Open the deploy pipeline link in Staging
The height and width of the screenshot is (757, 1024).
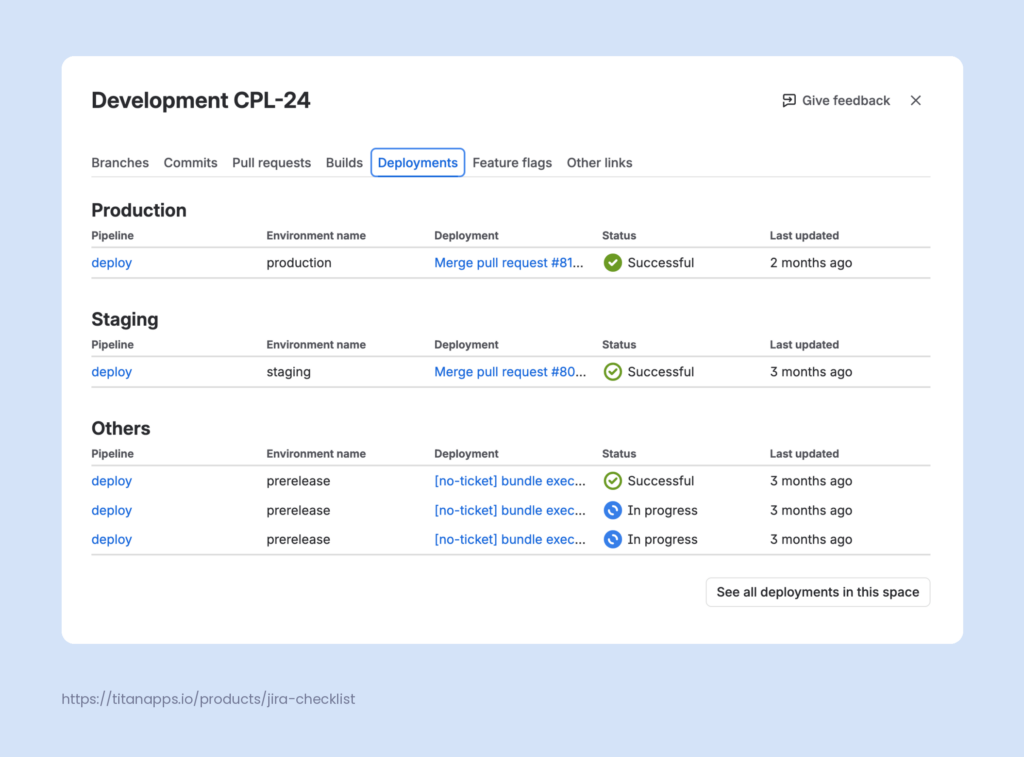point(112,372)
